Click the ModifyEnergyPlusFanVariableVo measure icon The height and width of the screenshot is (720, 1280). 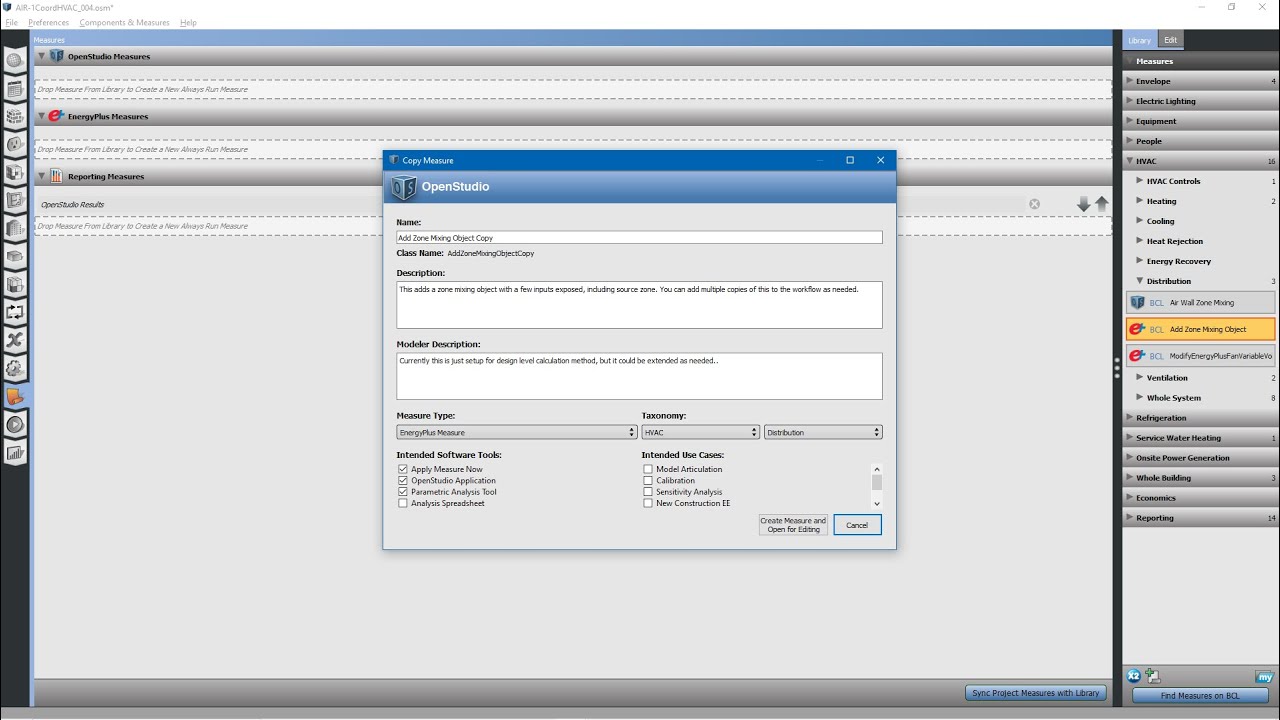click(x=1137, y=356)
